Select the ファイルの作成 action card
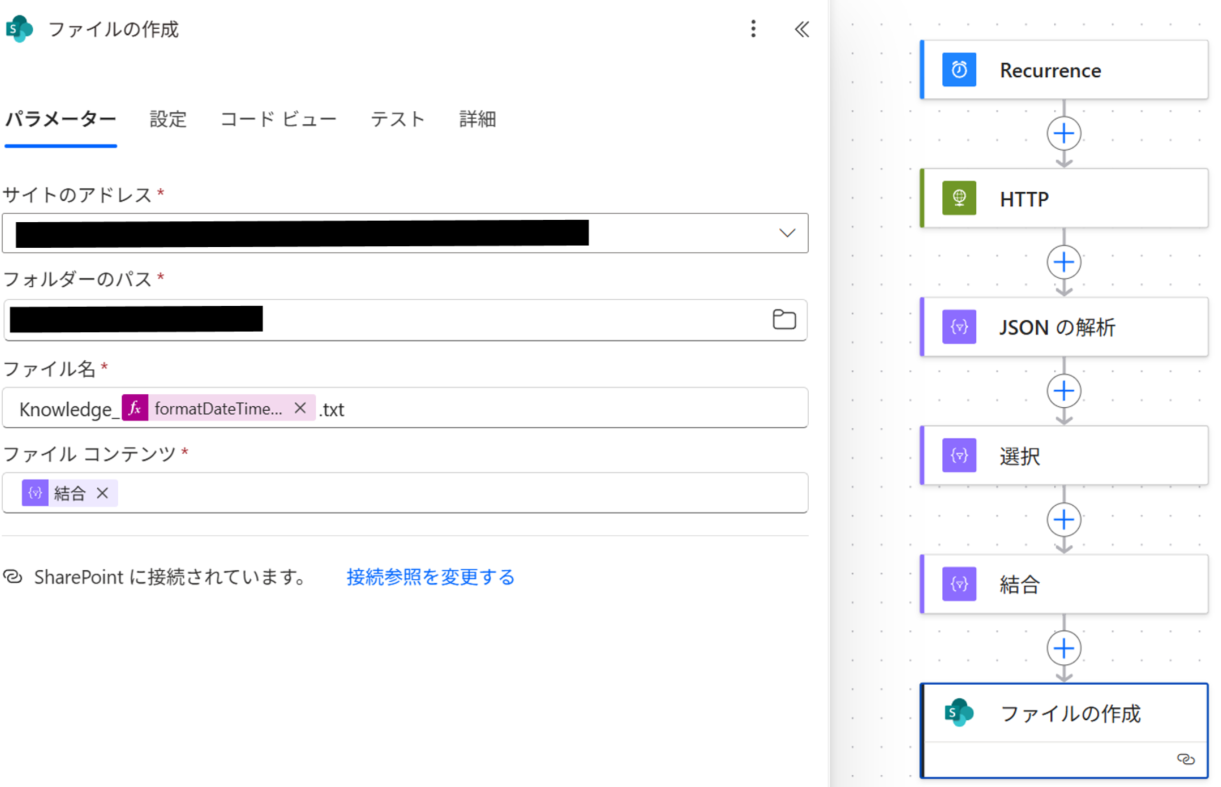 (x=1064, y=730)
